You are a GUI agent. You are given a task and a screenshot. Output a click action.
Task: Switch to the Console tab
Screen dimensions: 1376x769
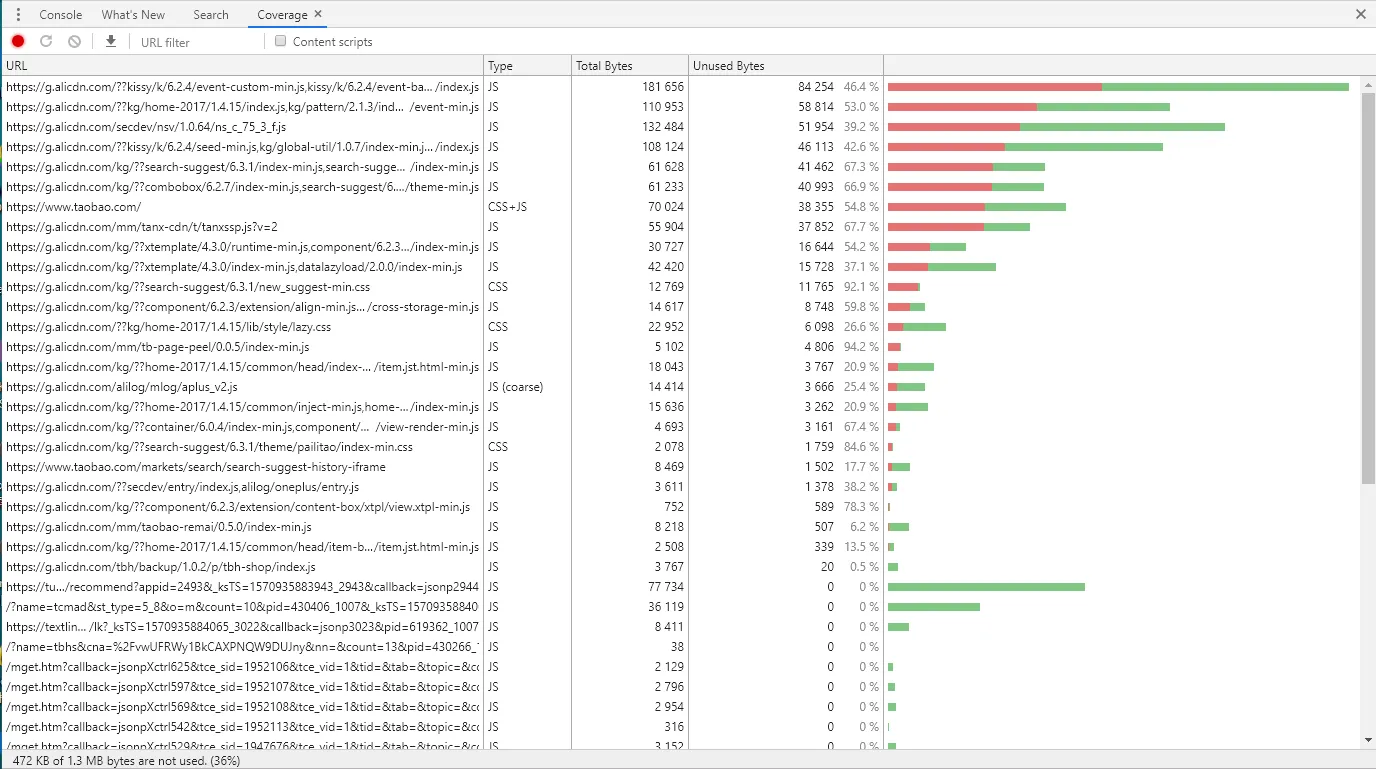(x=61, y=14)
